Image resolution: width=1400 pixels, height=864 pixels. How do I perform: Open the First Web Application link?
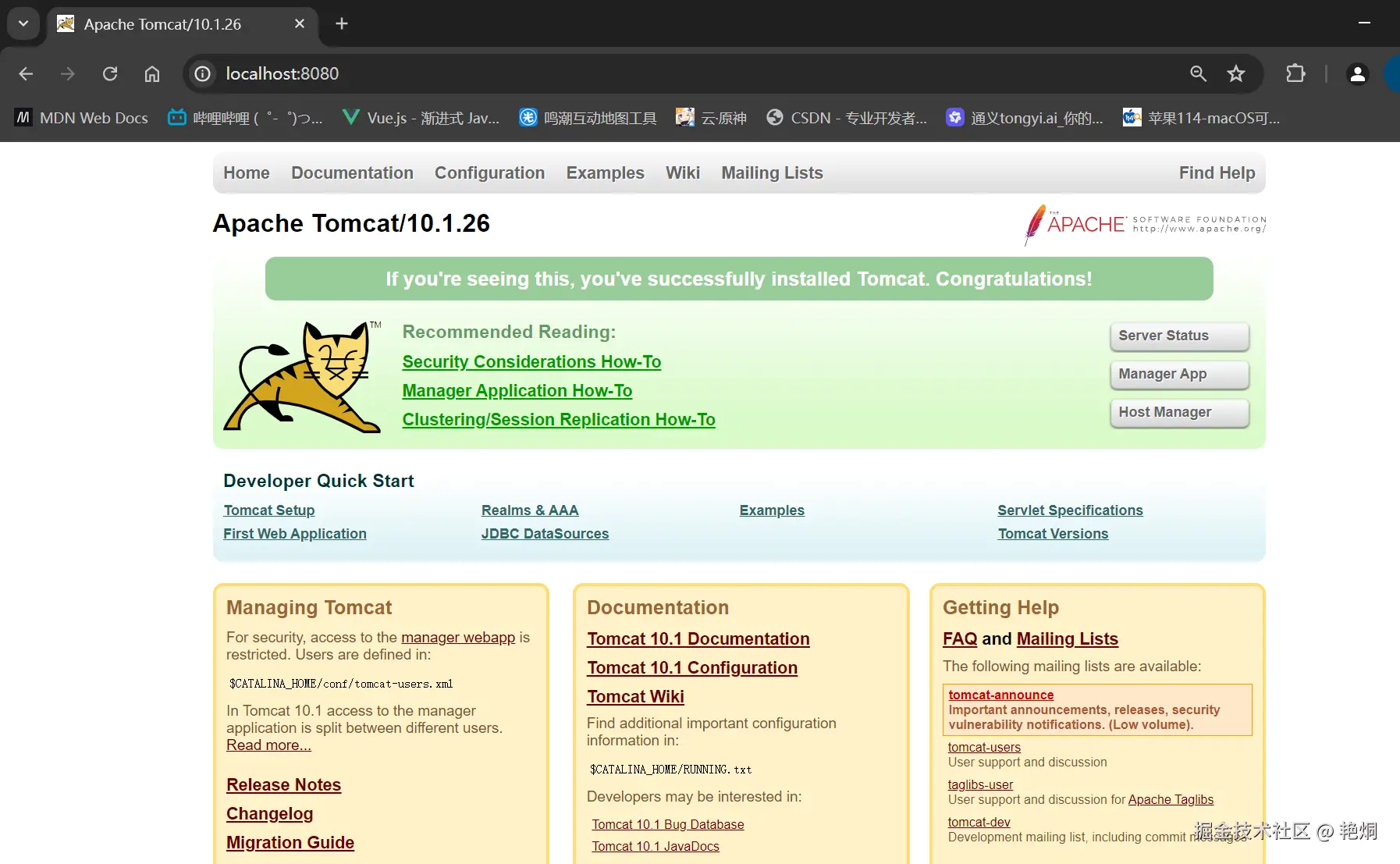(x=295, y=533)
